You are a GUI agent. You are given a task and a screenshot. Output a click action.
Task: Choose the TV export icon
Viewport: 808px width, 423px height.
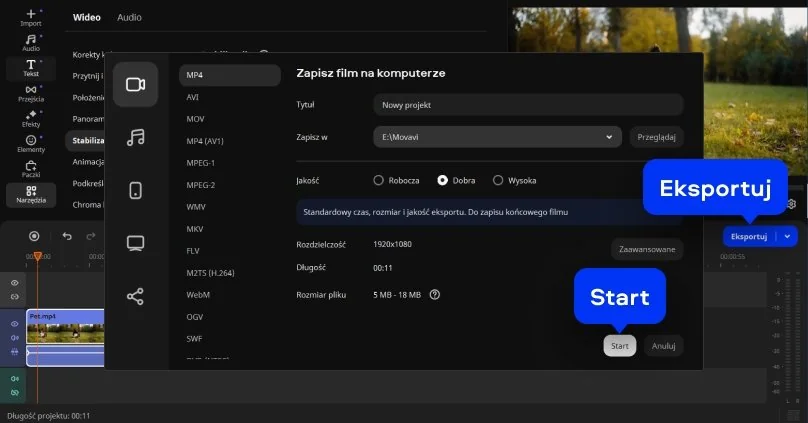click(x=135, y=243)
